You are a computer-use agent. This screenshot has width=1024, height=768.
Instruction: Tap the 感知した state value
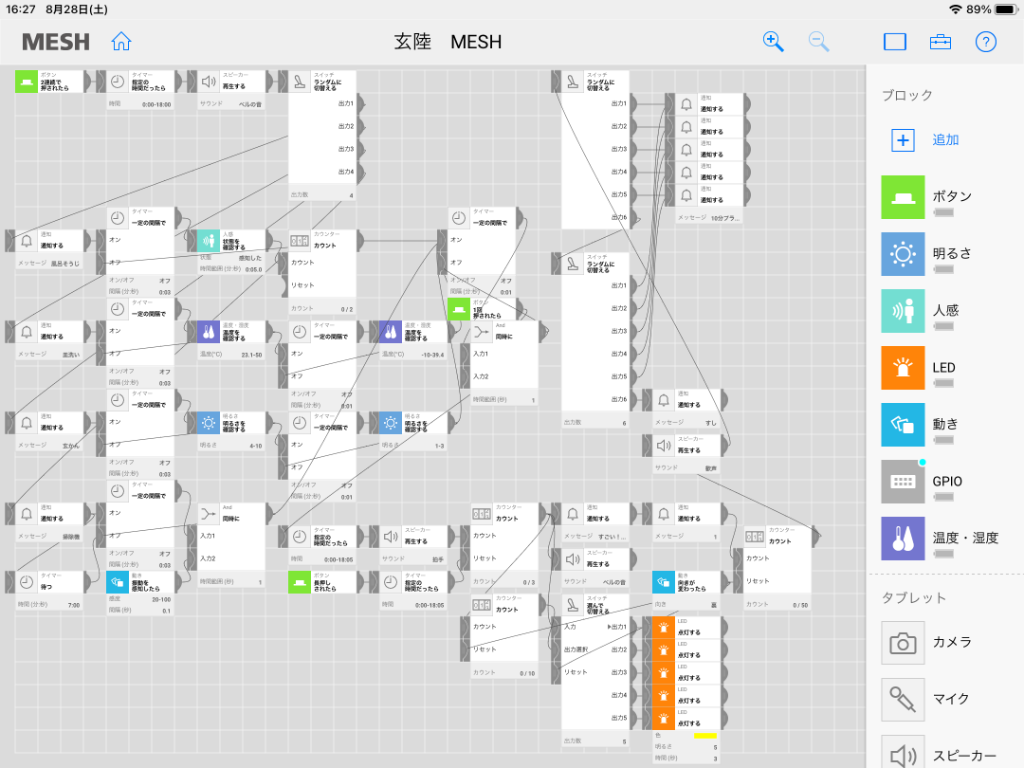[x=250, y=258]
